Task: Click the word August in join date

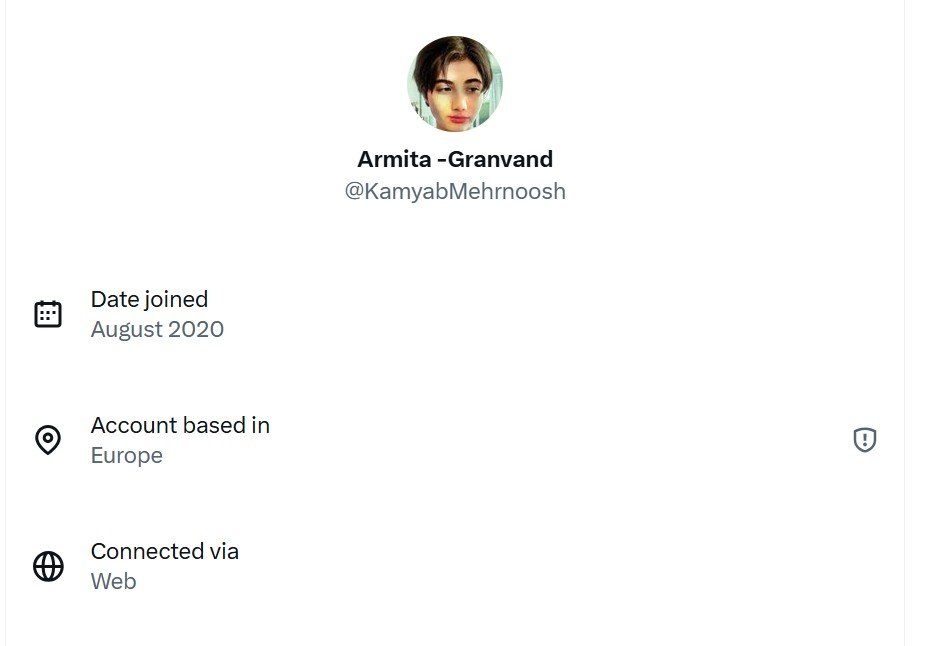Action: pyautogui.click(x=126, y=329)
